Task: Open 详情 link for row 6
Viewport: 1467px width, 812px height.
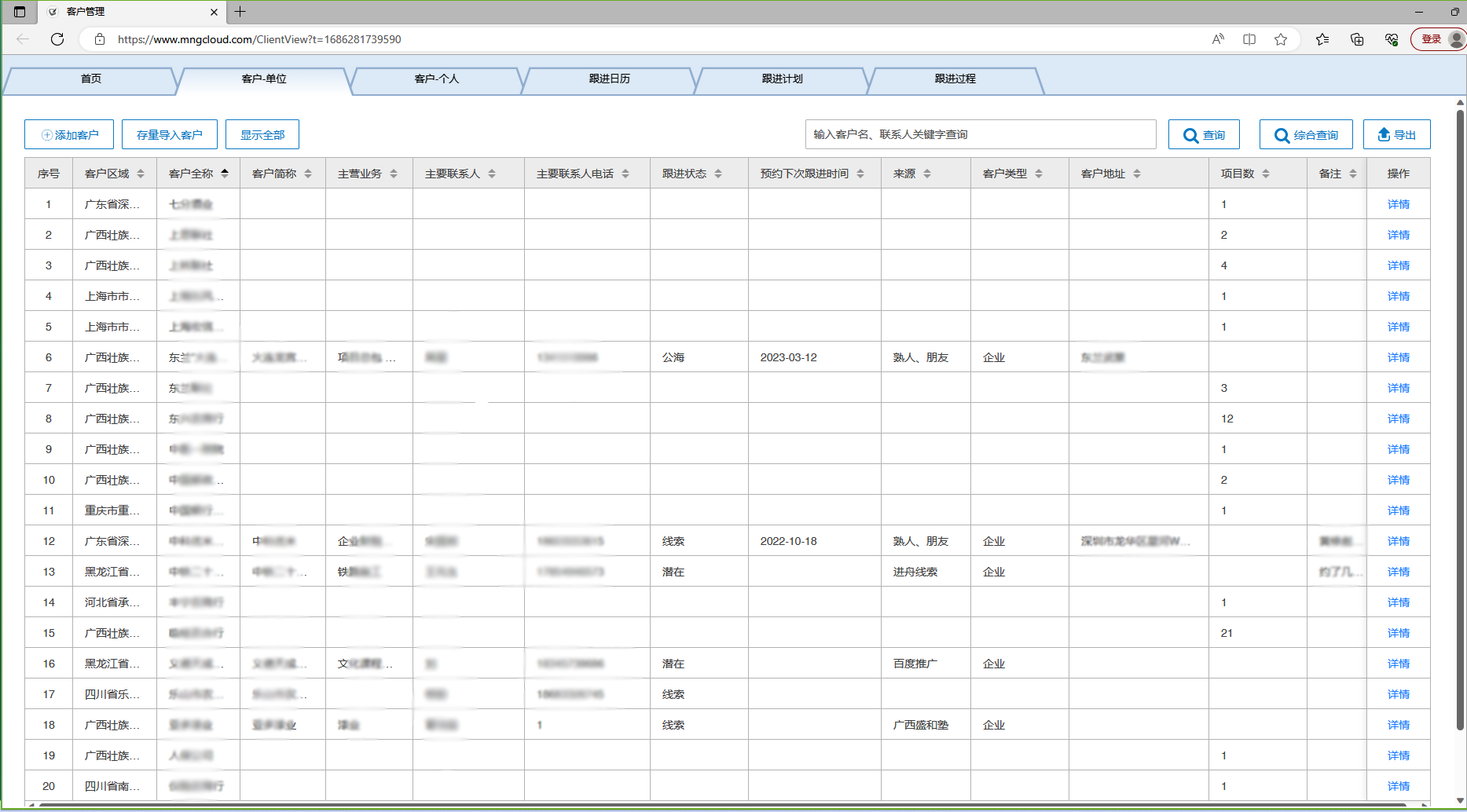Action: coord(1398,358)
